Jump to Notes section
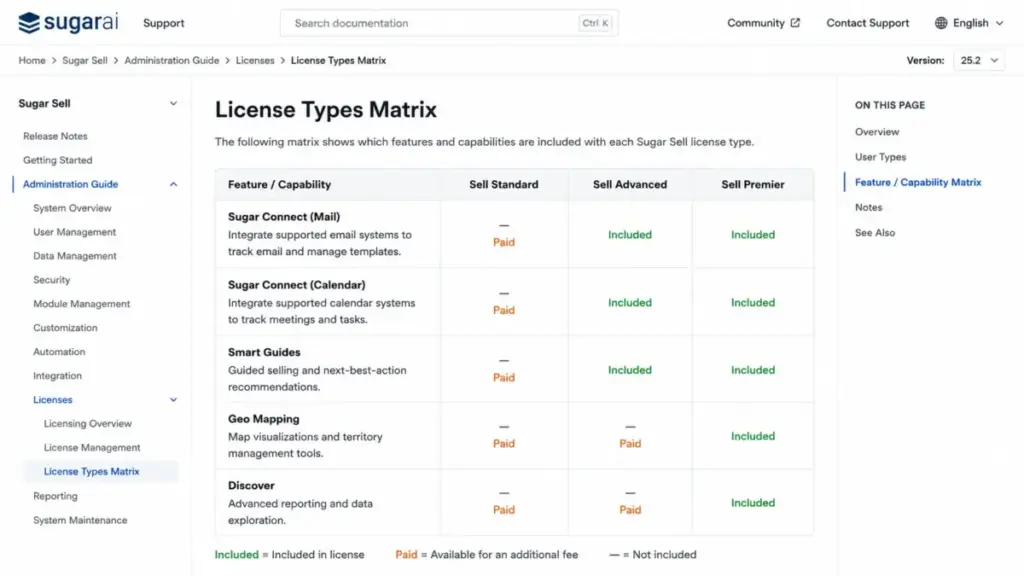 point(869,207)
